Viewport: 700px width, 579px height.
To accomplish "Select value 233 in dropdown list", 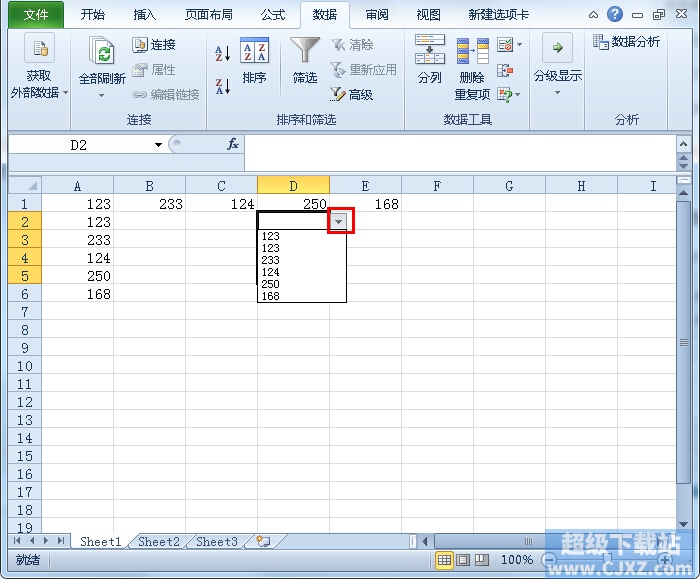I will pyautogui.click(x=302, y=260).
